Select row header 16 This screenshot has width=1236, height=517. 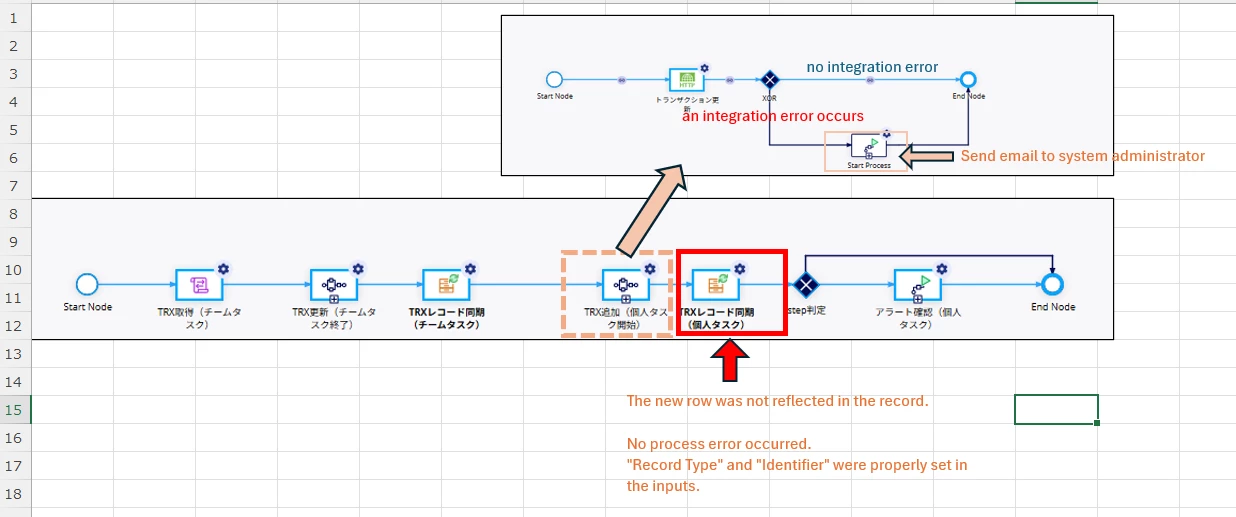pyautogui.click(x=14, y=438)
